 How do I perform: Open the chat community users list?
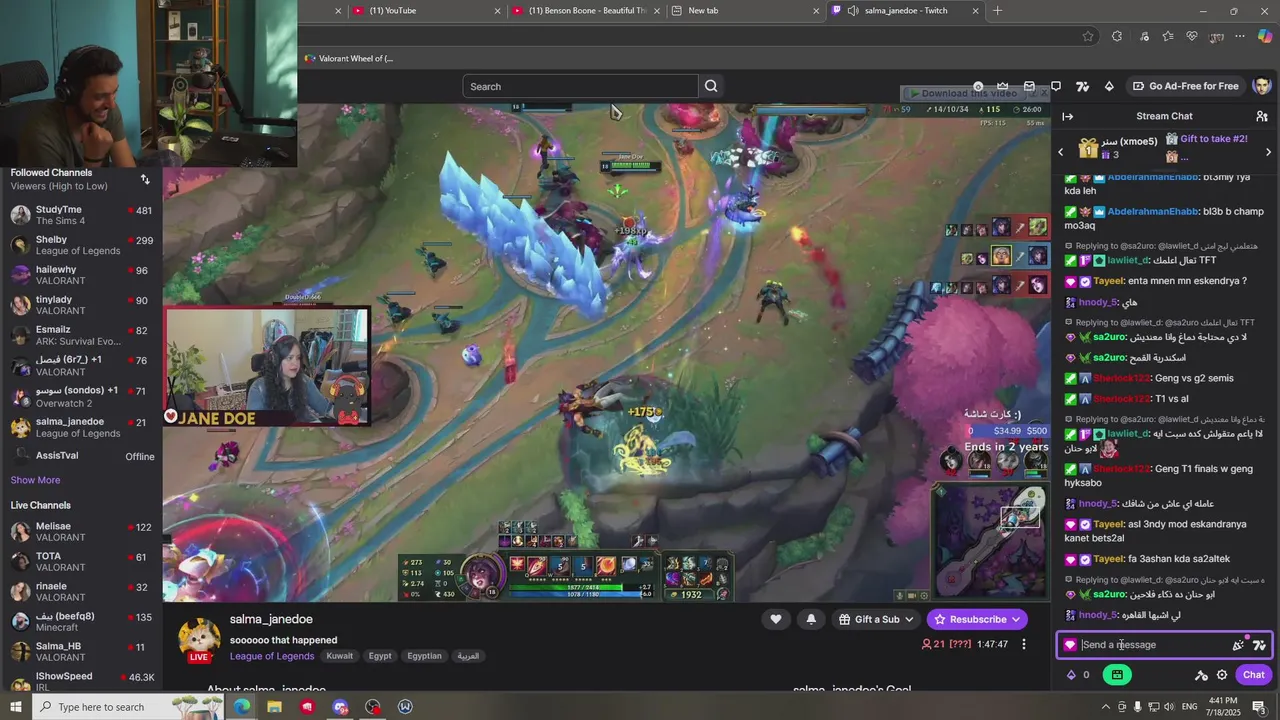click(1262, 116)
